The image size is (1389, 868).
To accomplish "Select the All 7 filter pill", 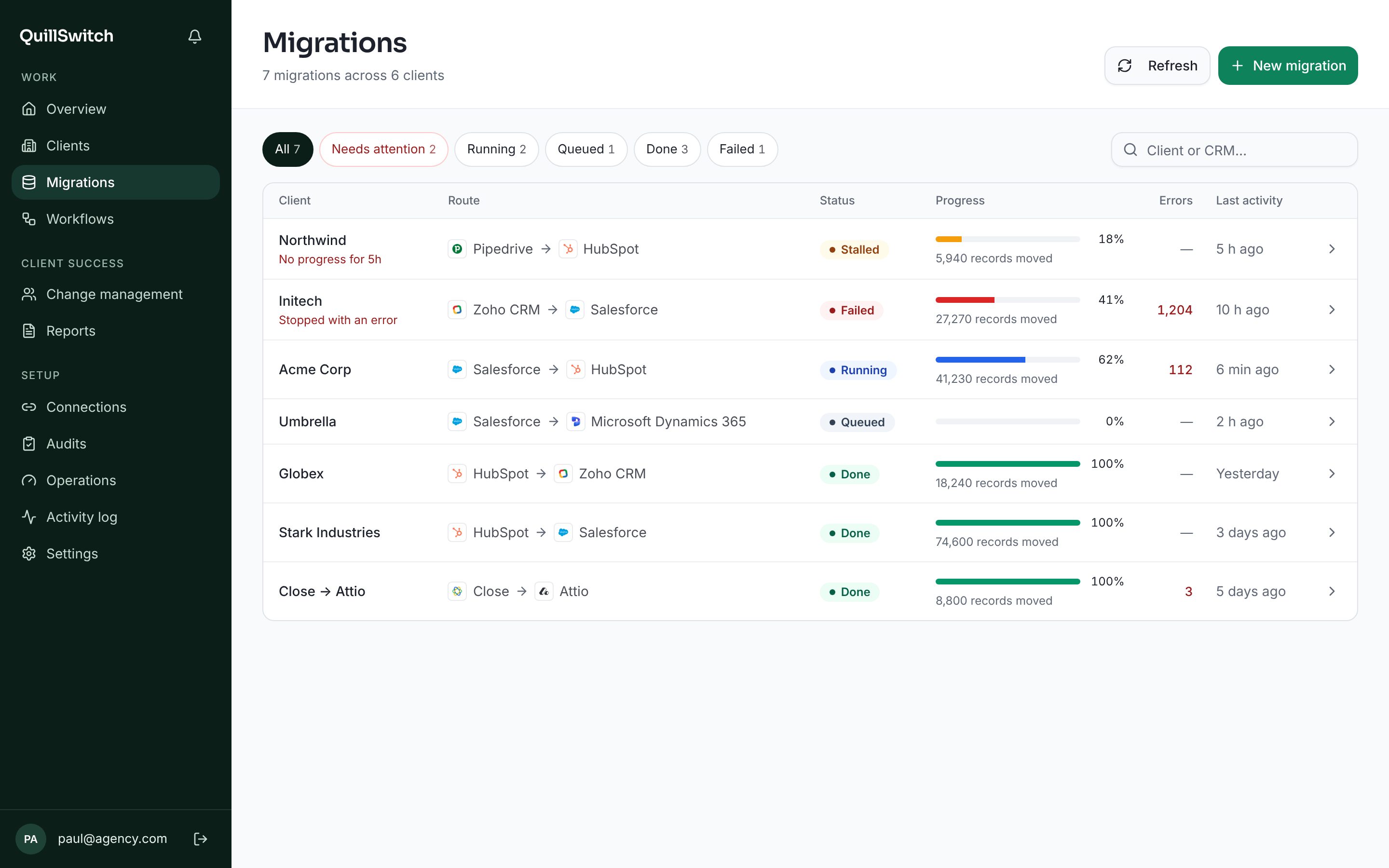I will tap(287, 149).
